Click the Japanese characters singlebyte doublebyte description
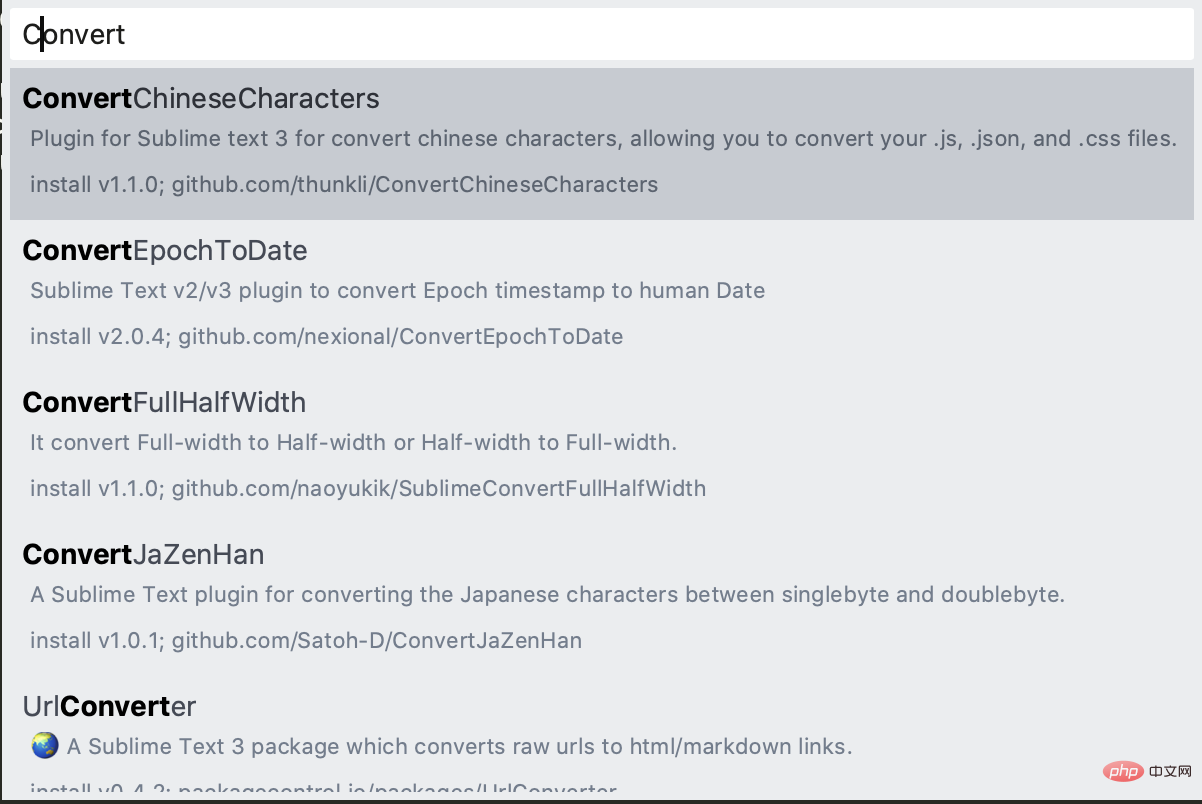The width and height of the screenshot is (1202, 804). point(548,595)
